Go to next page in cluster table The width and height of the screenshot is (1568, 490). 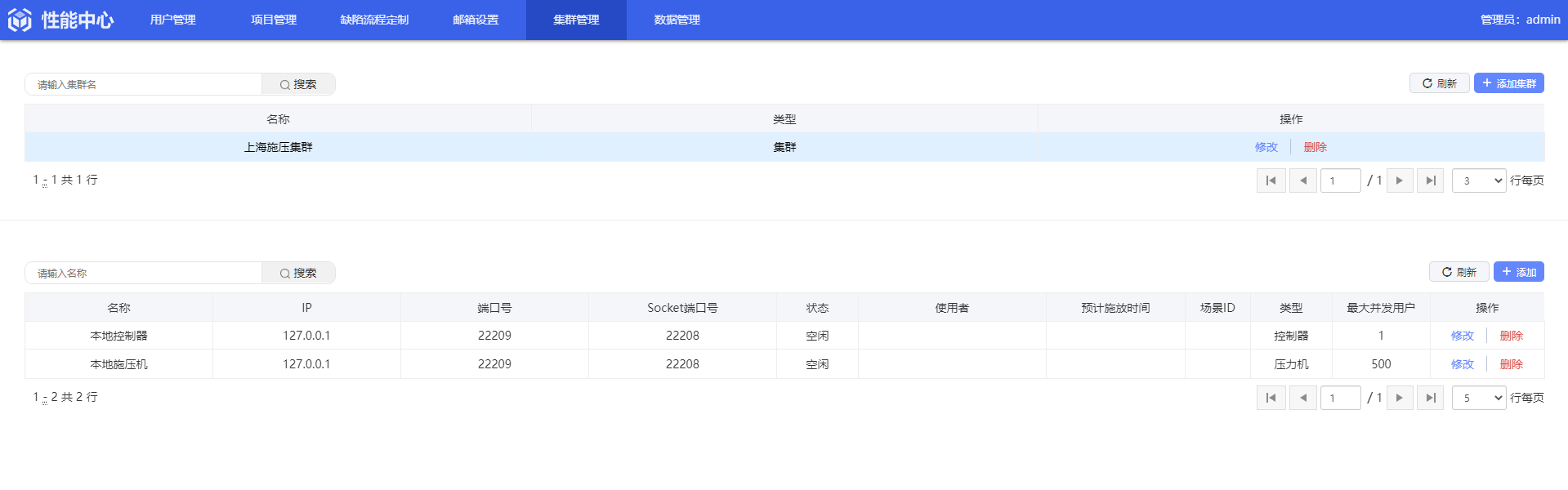(1399, 180)
